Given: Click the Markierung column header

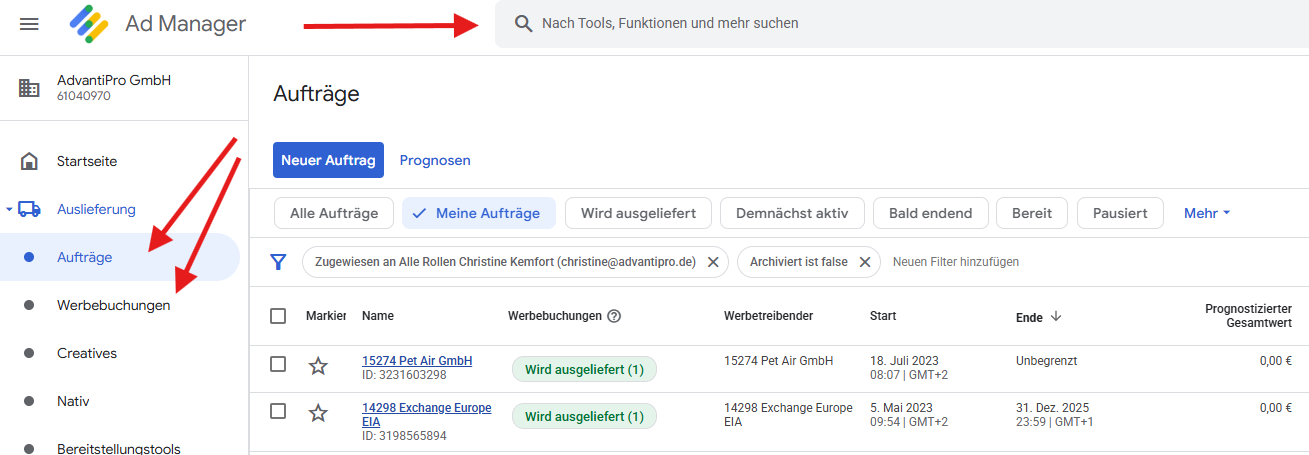Looking at the screenshot, I should pyautogui.click(x=326, y=316).
